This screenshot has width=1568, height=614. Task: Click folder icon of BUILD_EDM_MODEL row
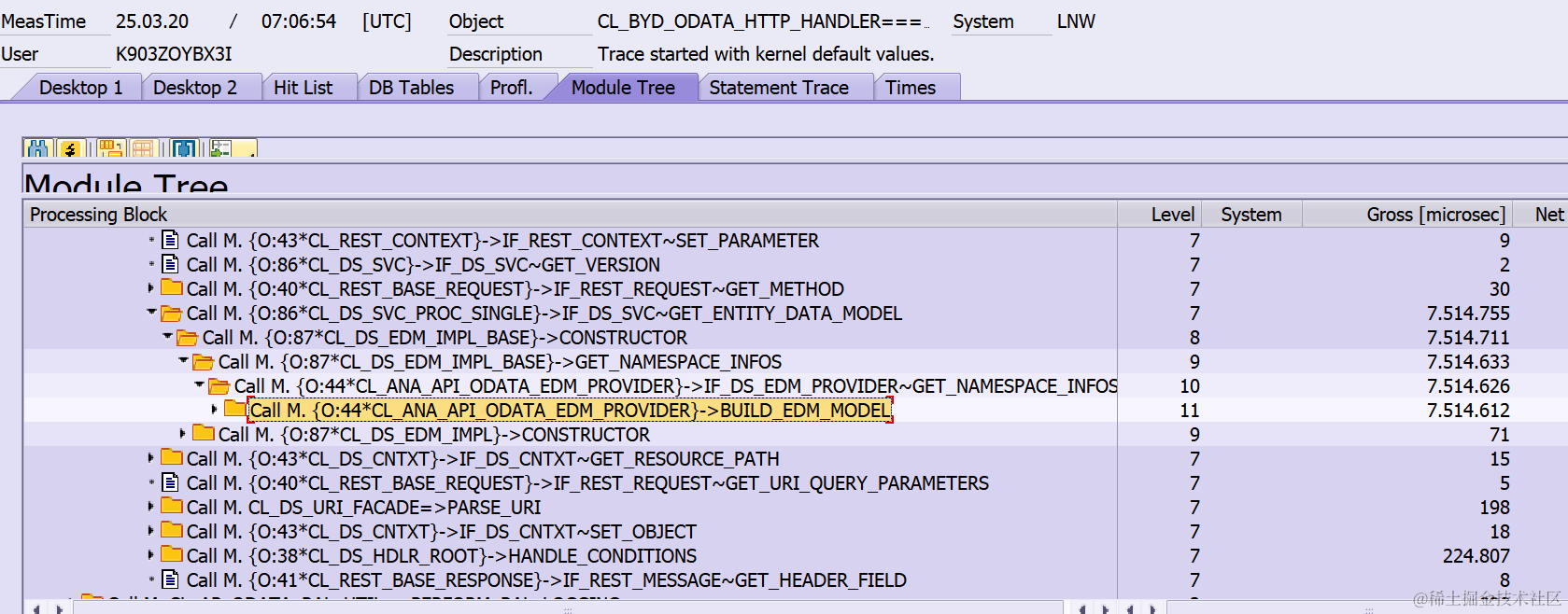pyautogui.click(x=234, y=409)
